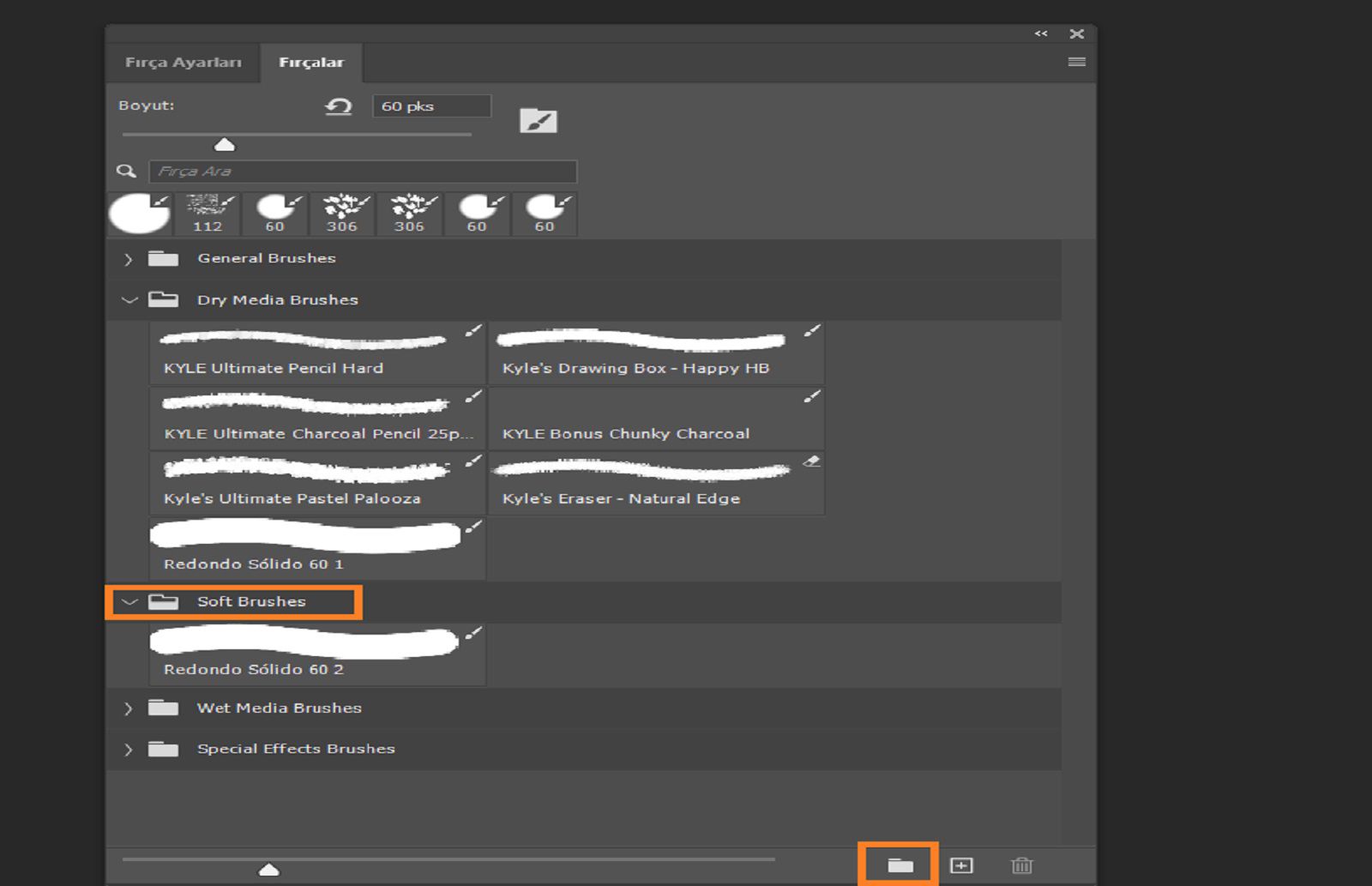Create a new brush group folder
1372x886 pixels.
[x=900, y=865]
